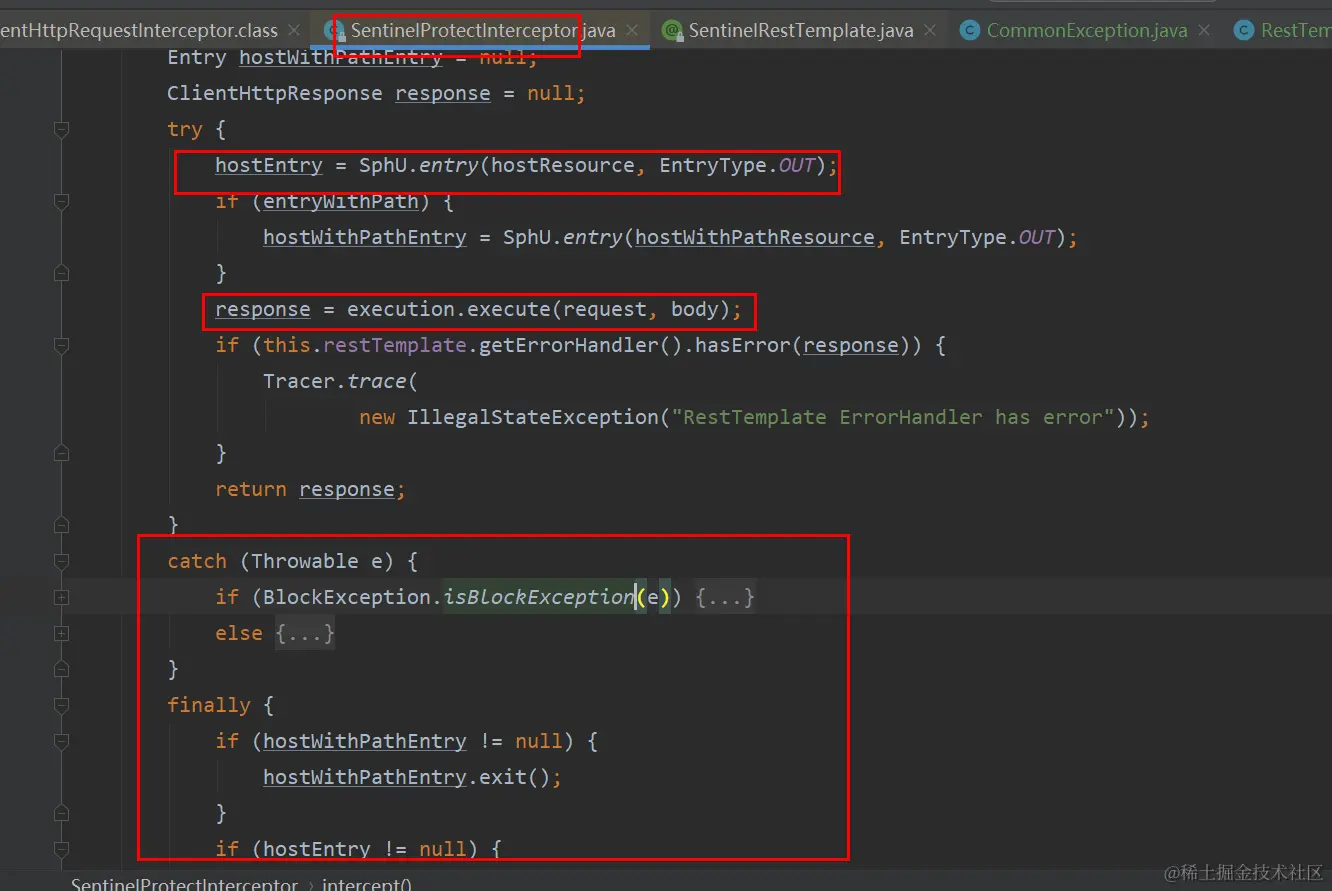
Task: Close the CommonException.java tab
Action: 1204,30
